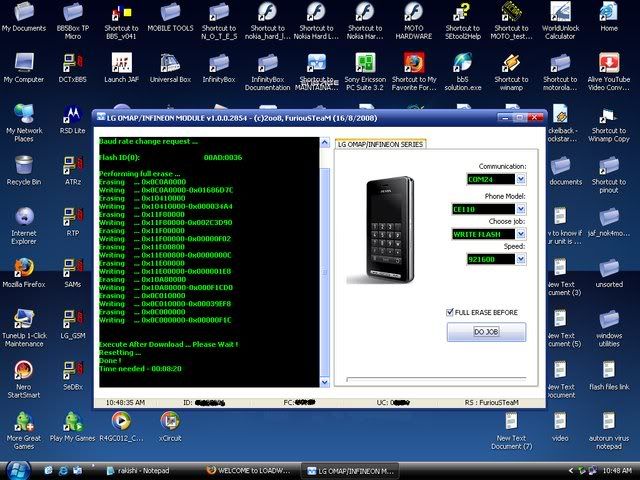640x480 pixels.
Task: Click log scrollbar down arrow
Action: (324, 382)
